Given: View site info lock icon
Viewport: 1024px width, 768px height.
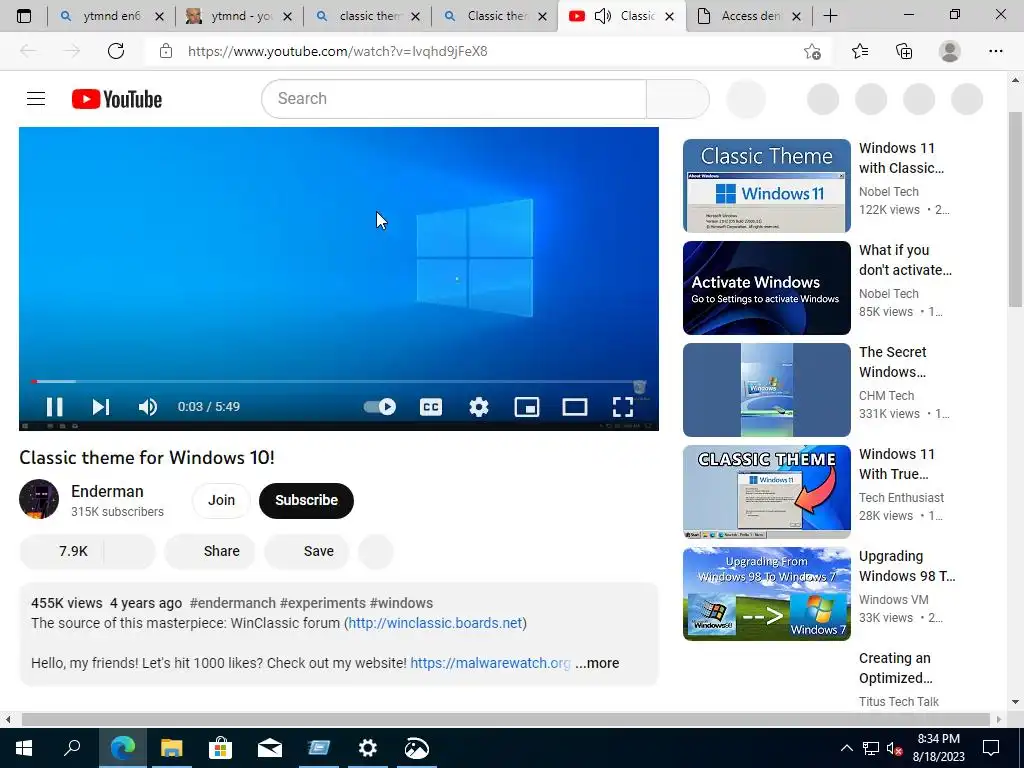Looking at the screenshot, I should click(166, 51).
